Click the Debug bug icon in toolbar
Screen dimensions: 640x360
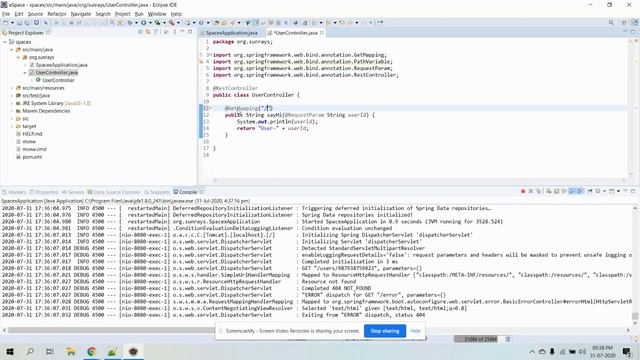130,23
